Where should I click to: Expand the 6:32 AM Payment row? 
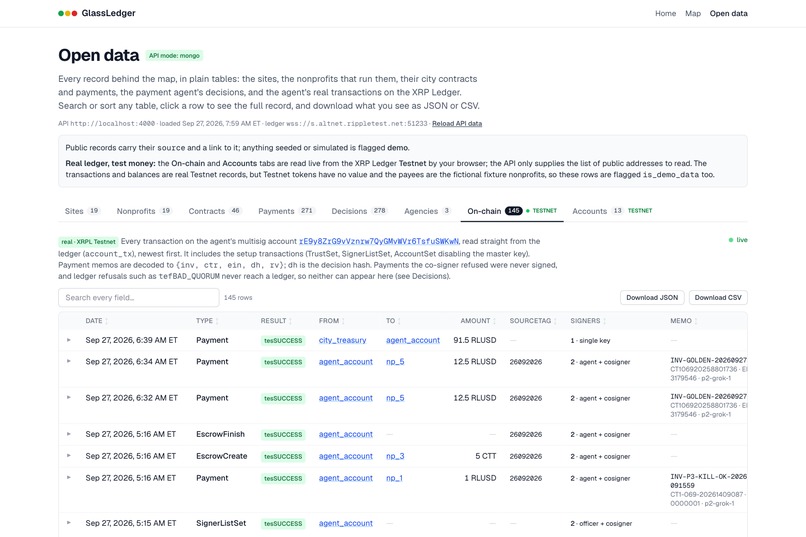[x=68, y=397]
